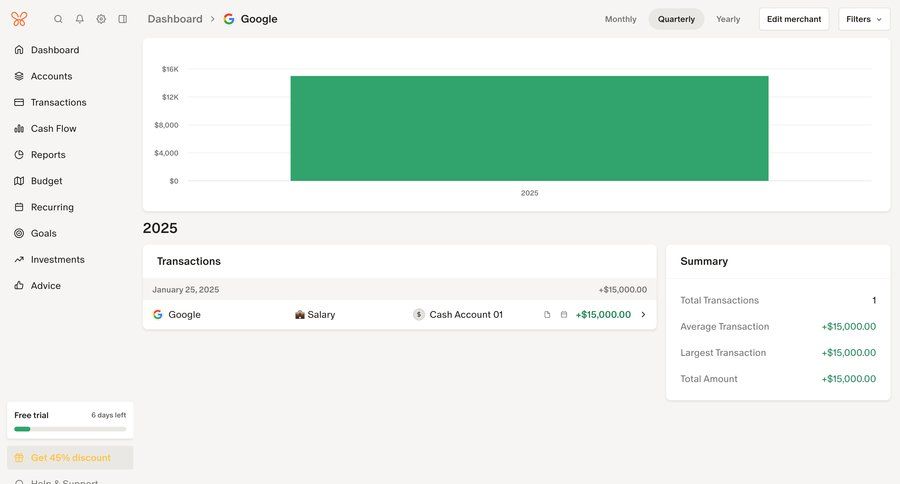Open settings gear icon
Screen dimensions: 900x484
click(101, 19)
